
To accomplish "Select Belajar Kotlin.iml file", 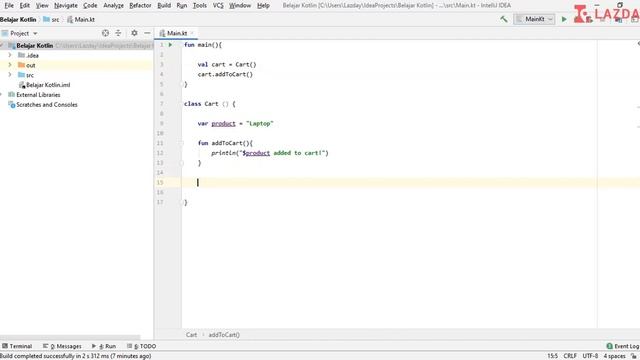I will click(44, 85).
